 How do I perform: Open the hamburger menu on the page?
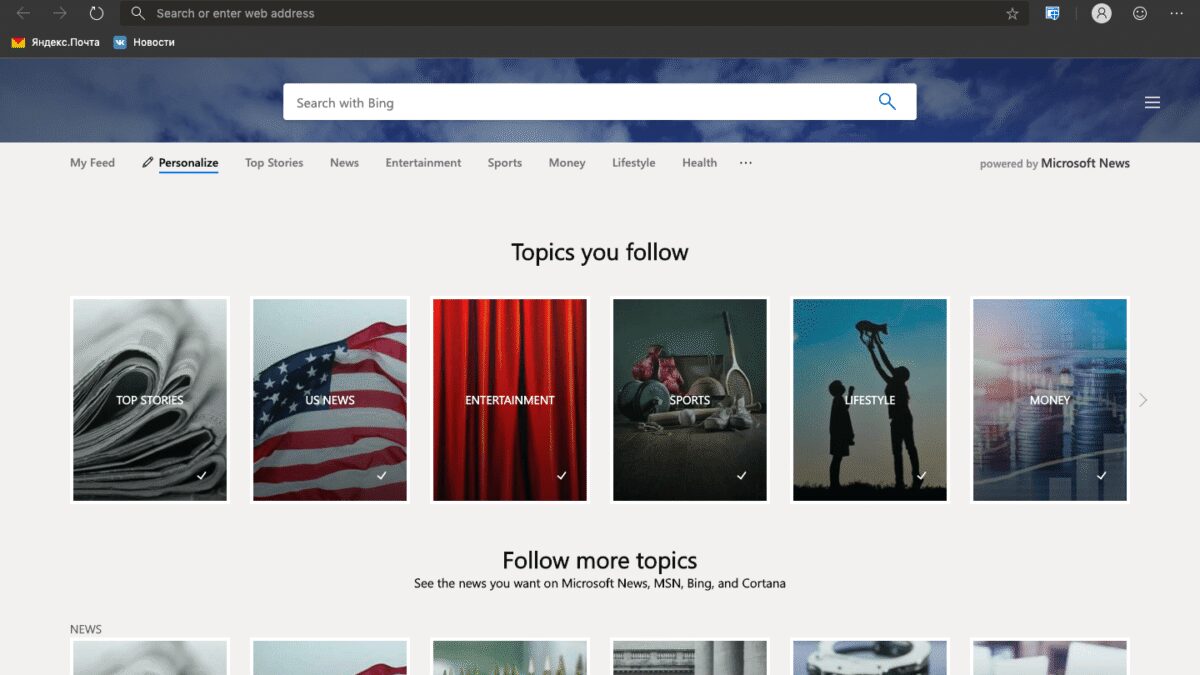pos(1152,102)
